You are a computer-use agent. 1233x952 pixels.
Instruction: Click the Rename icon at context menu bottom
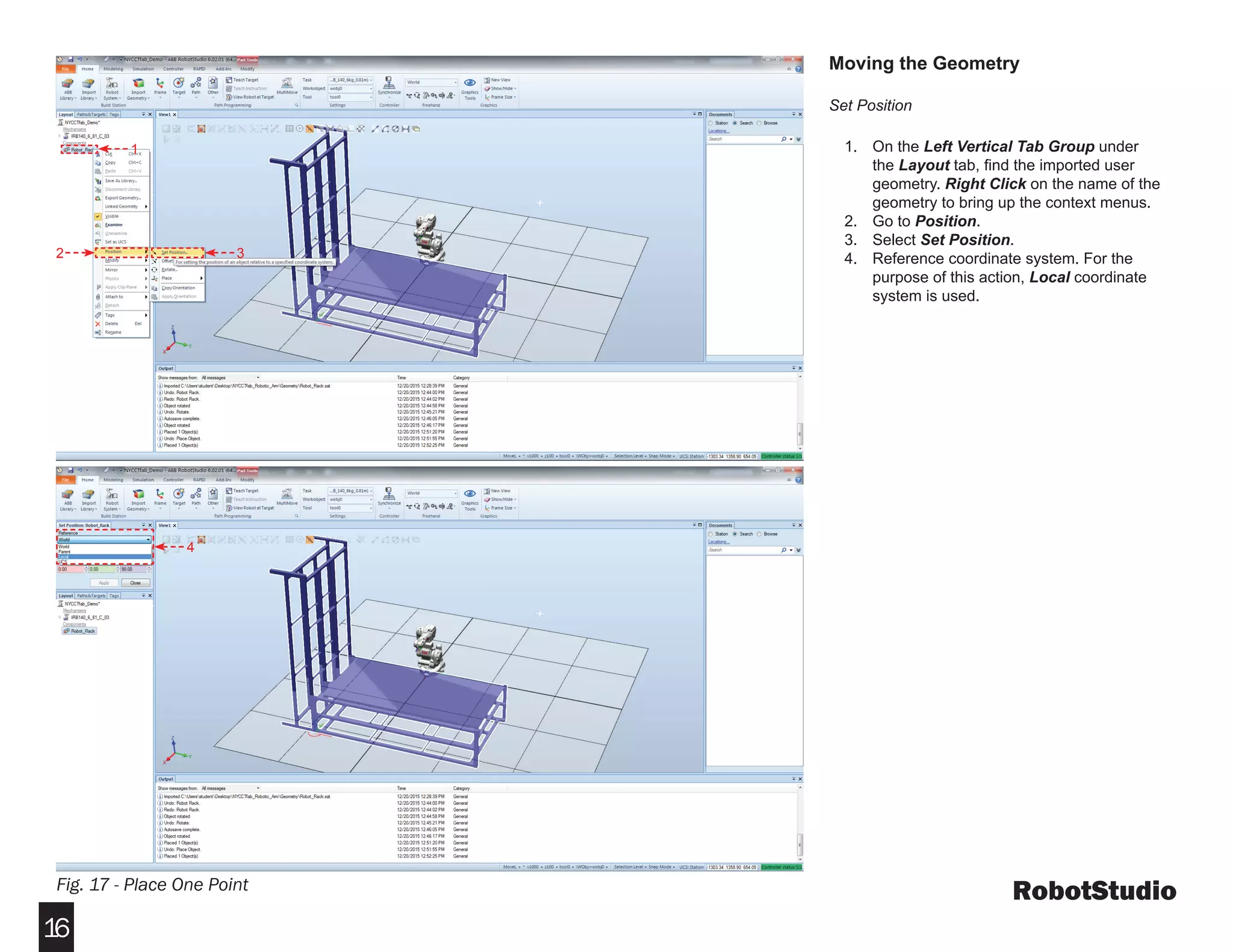pyautogui.click(x=98, y=332)
